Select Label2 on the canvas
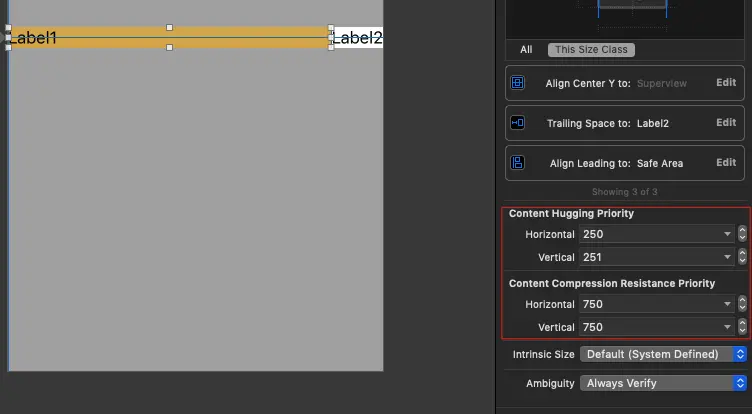This screenshot has width=752, height=414. click(358, 37)
